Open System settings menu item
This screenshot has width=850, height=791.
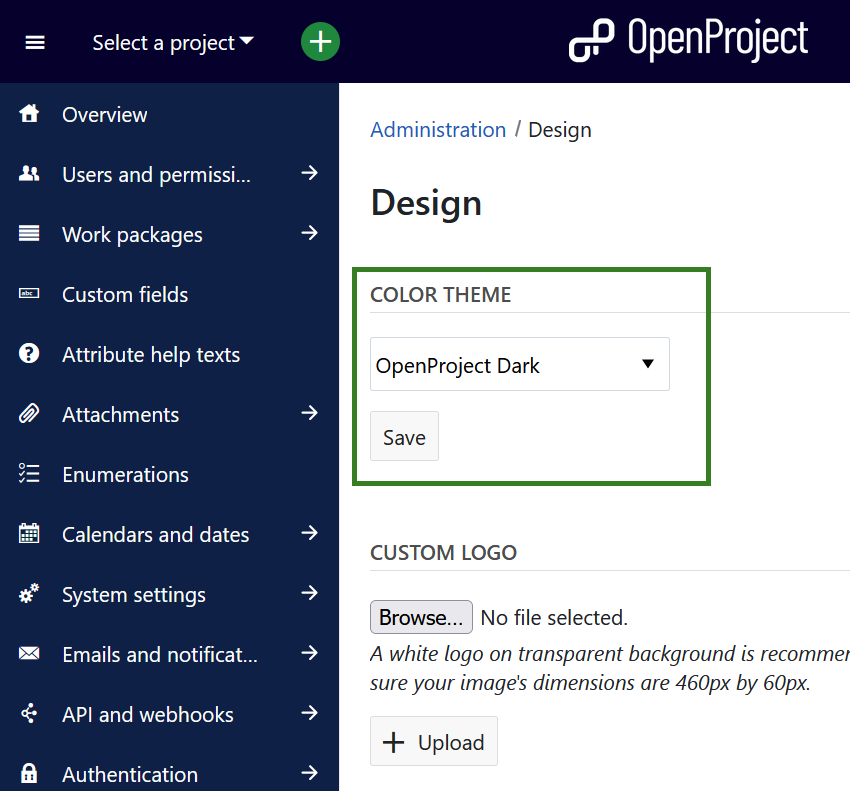134,594
